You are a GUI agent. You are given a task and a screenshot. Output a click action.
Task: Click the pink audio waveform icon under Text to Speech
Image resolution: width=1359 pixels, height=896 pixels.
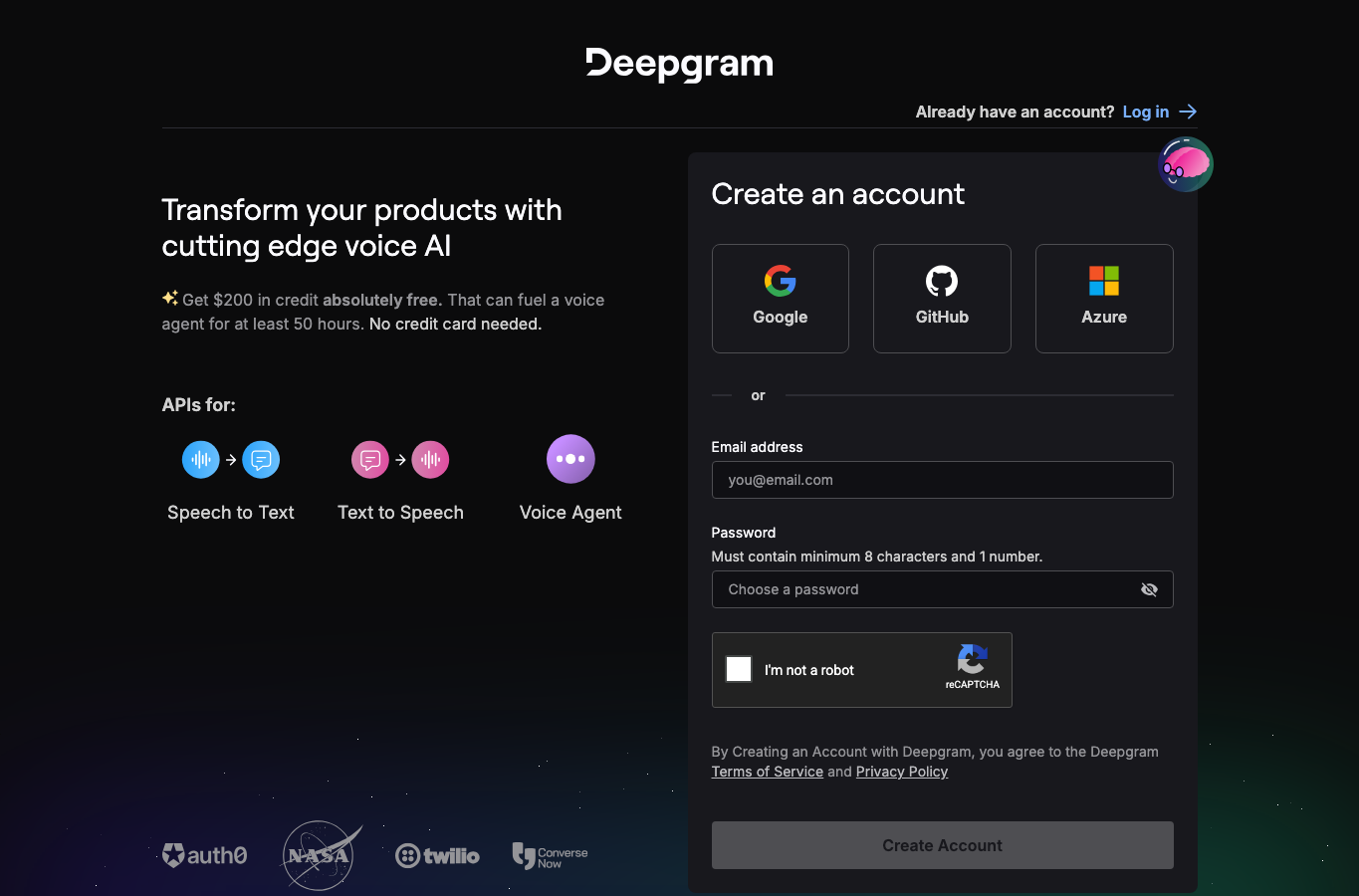coord(431,459)
